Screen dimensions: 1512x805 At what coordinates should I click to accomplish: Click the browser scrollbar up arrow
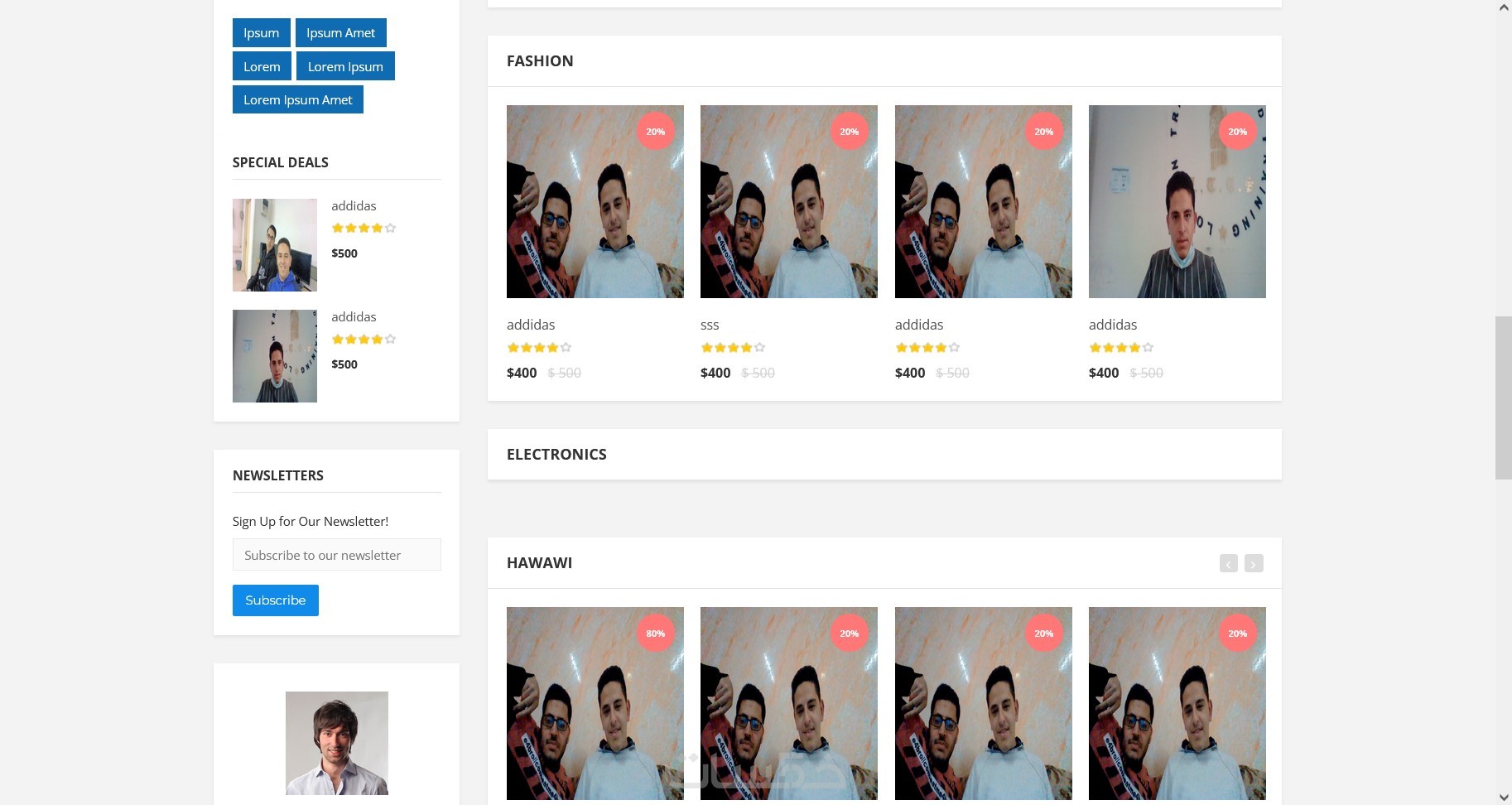[1504, 7]
